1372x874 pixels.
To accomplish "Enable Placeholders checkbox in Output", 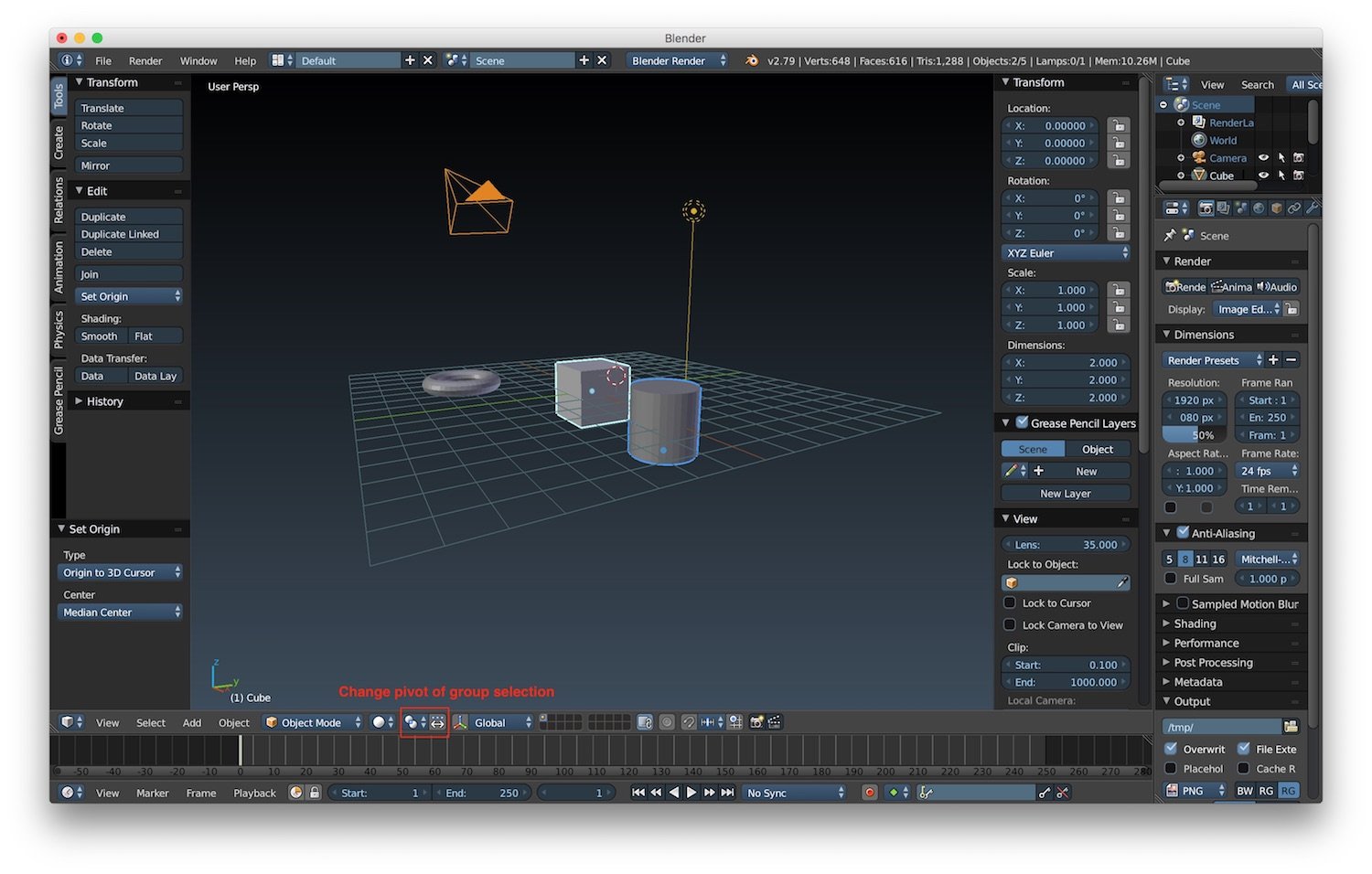I will click(x=1170, y=769).
